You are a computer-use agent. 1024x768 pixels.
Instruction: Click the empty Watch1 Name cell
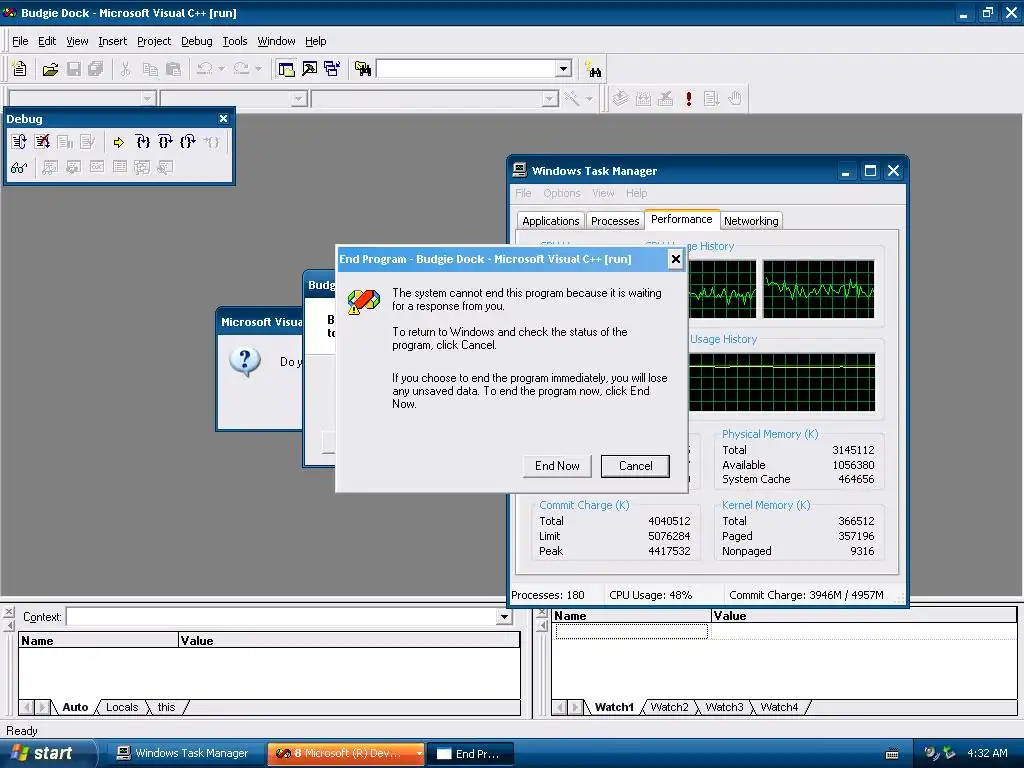coord(632,632)
